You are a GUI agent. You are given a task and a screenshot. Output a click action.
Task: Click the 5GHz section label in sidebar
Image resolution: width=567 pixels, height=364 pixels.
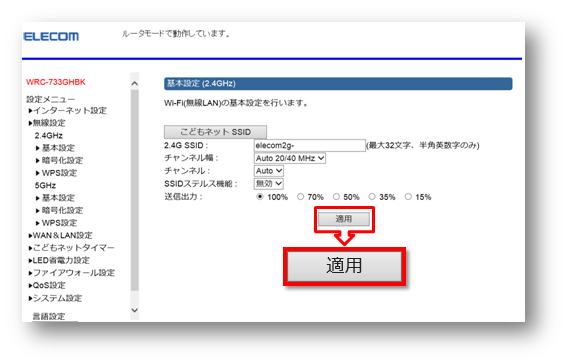coord(45,185)
